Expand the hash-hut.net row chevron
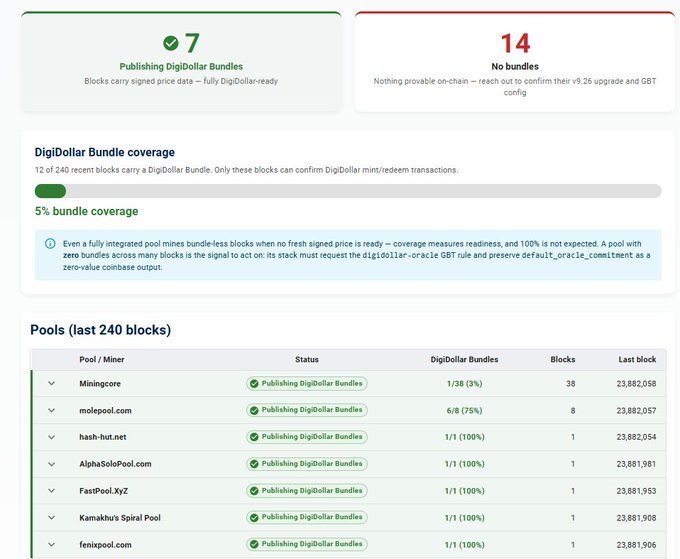The width and height of the screenshot is (680, 559). pos(52,437)
